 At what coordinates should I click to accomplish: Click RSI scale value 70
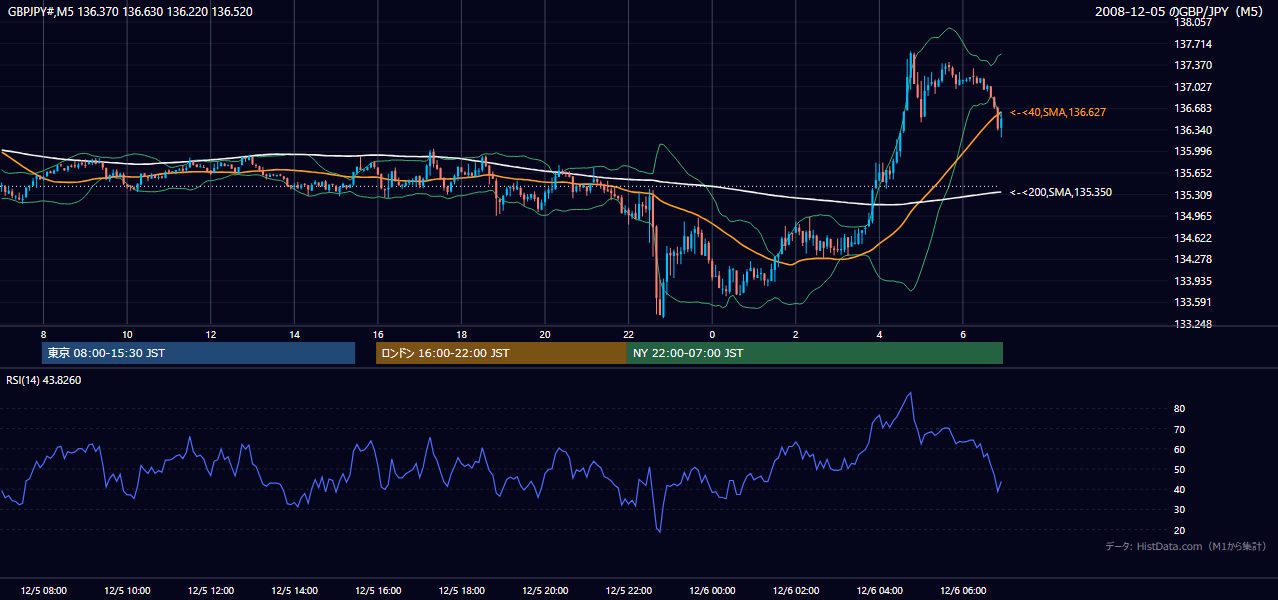[1180, 429]
